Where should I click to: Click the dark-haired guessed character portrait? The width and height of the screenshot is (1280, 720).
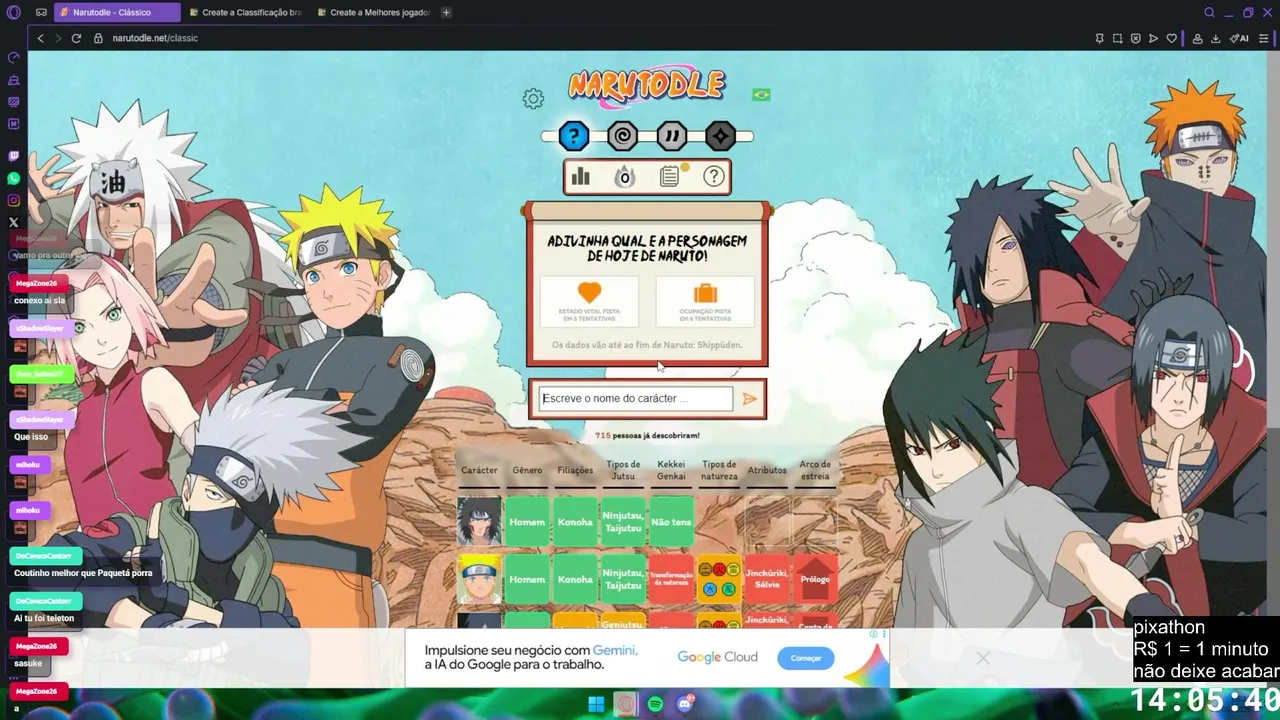point(479,522)
